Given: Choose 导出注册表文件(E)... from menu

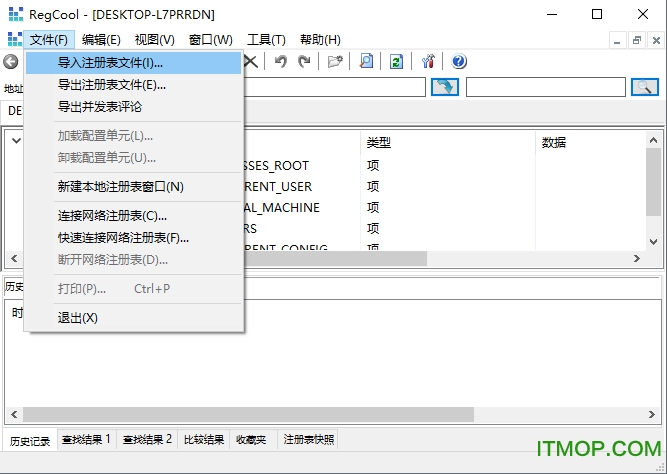Looking at the screenshot, I should (134, 85).
